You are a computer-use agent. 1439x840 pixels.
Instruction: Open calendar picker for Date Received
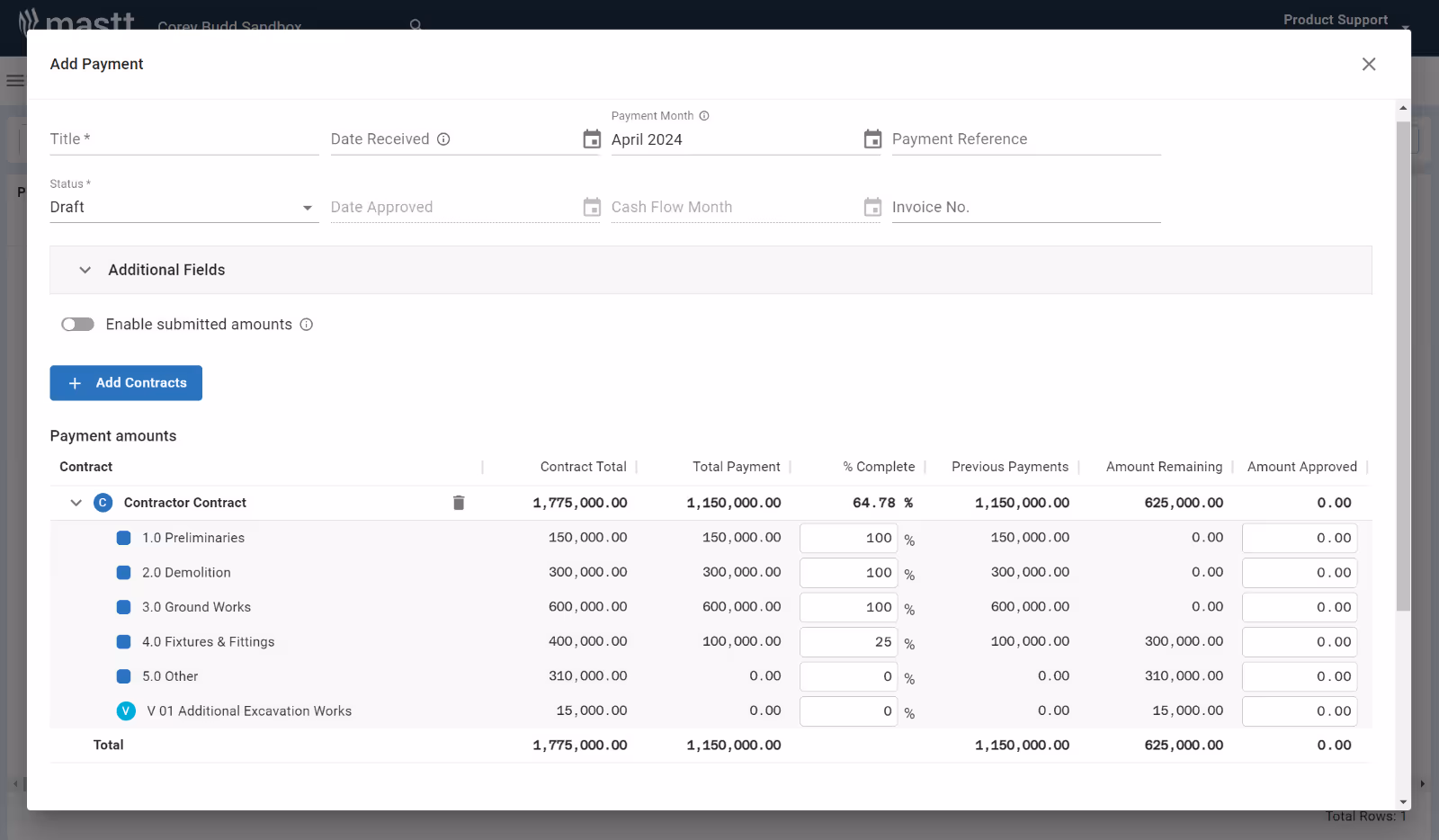[x=592, y=139]
